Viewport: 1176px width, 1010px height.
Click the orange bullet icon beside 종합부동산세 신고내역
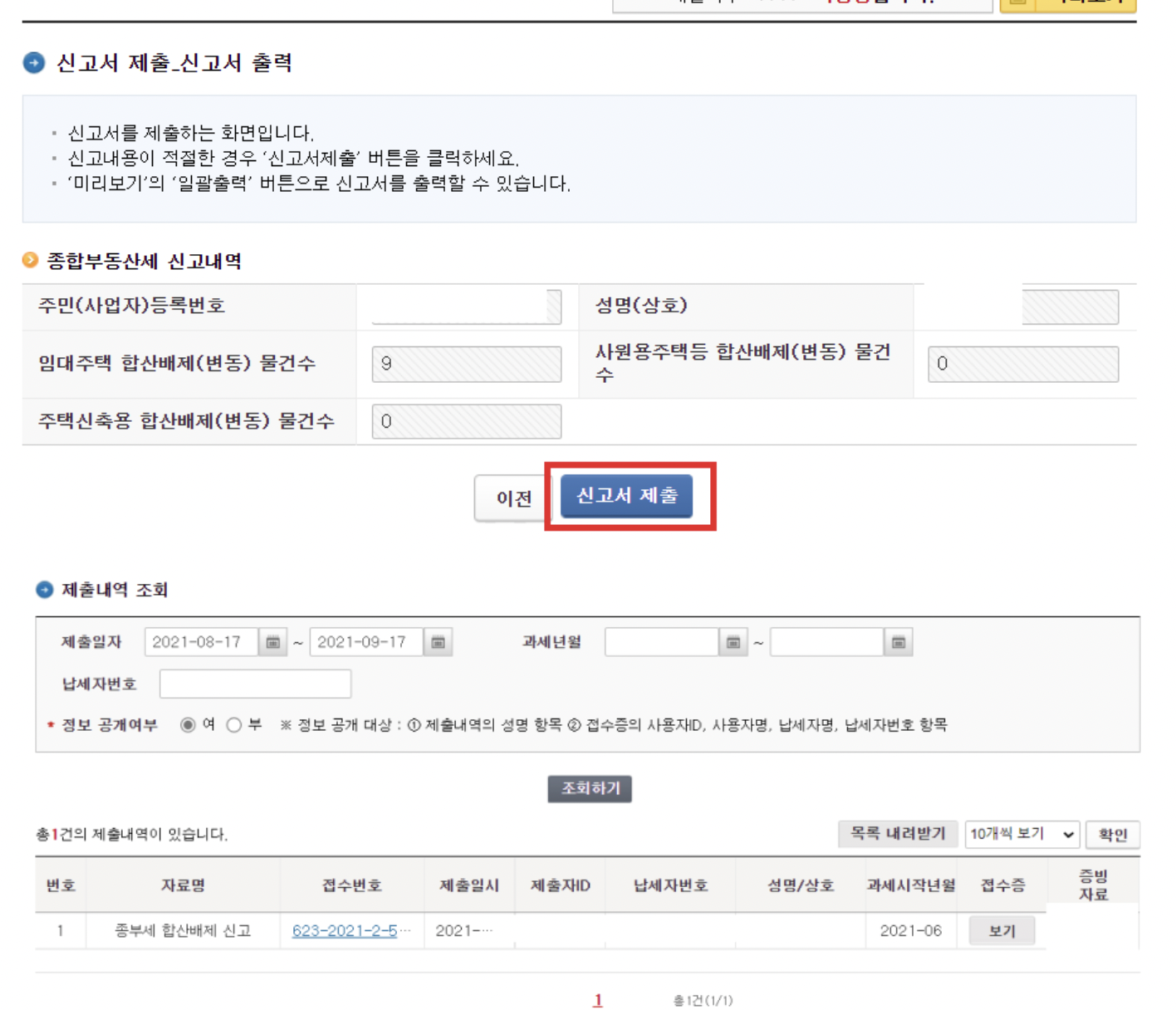tap(31, 260)
